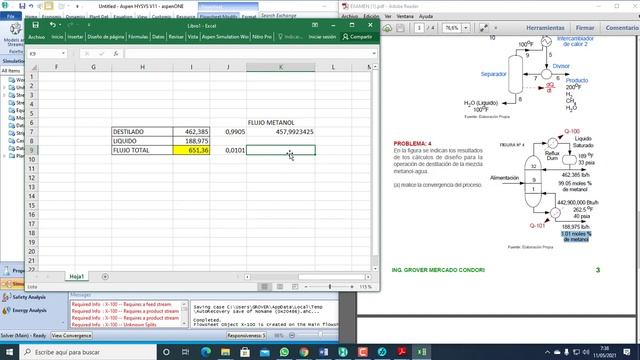Click the Excel formula bar input
Image resolution: width=640 pixels, height=360 pixels.
(x=247, y=53)
